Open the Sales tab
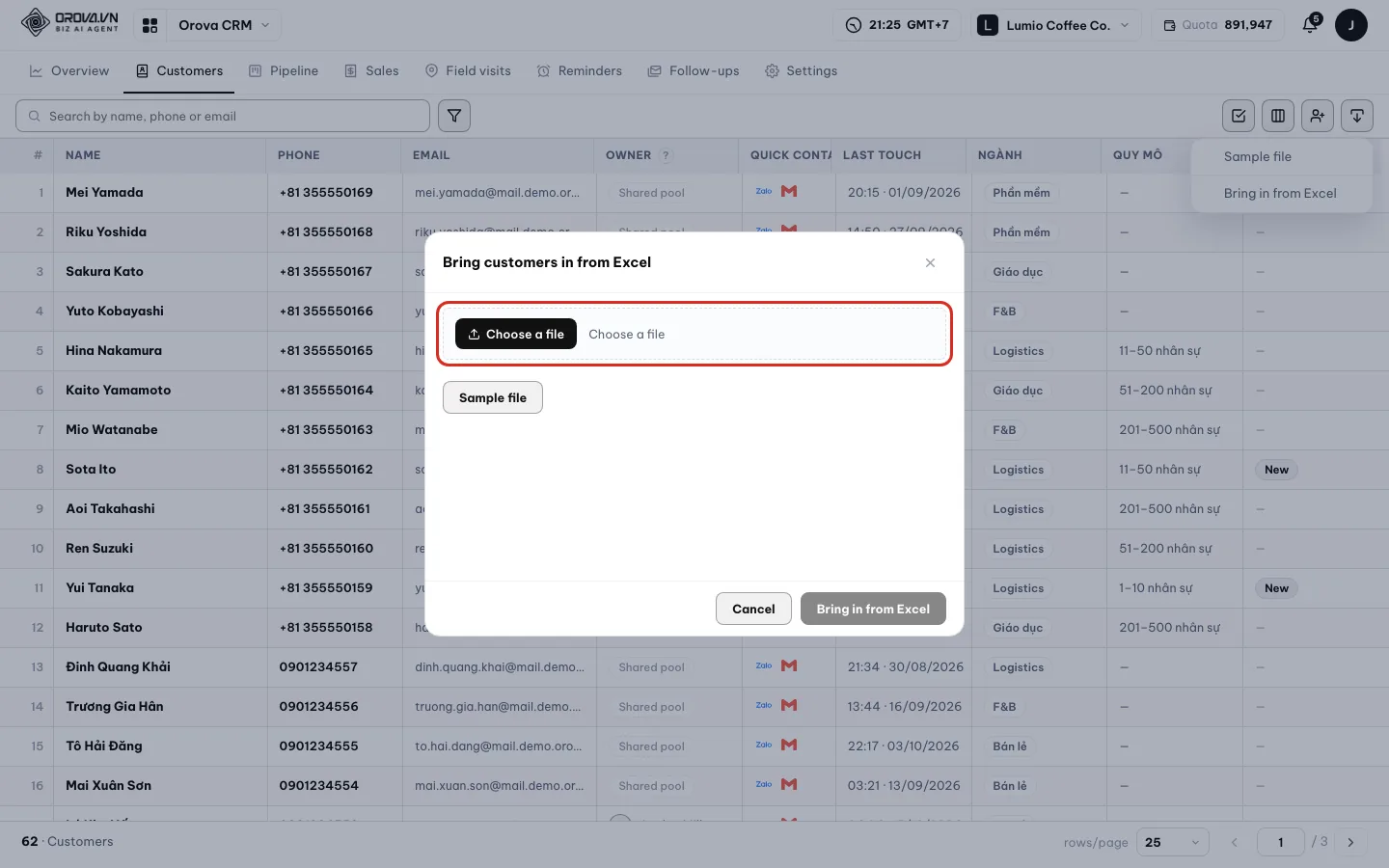This screenshot has width=1389, height=868. tap(371, 70)
